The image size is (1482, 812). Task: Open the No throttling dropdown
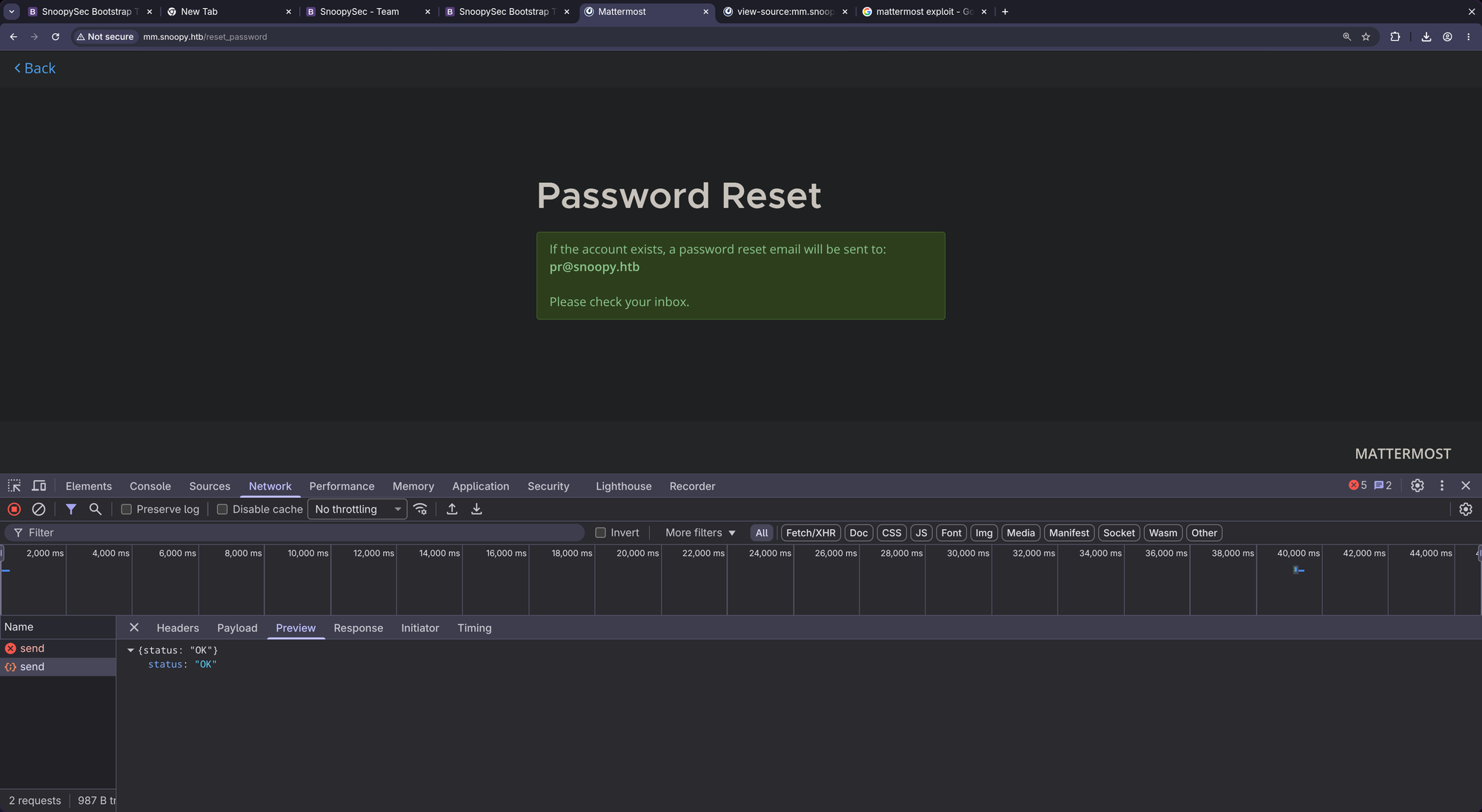click(x=357, y=509)
